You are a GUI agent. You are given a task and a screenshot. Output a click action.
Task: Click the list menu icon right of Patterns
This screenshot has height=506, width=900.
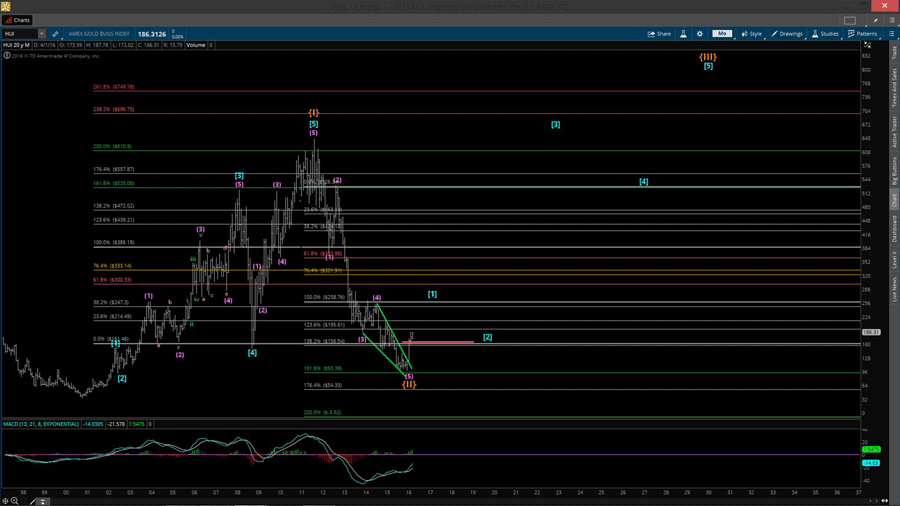click(891, 34)
